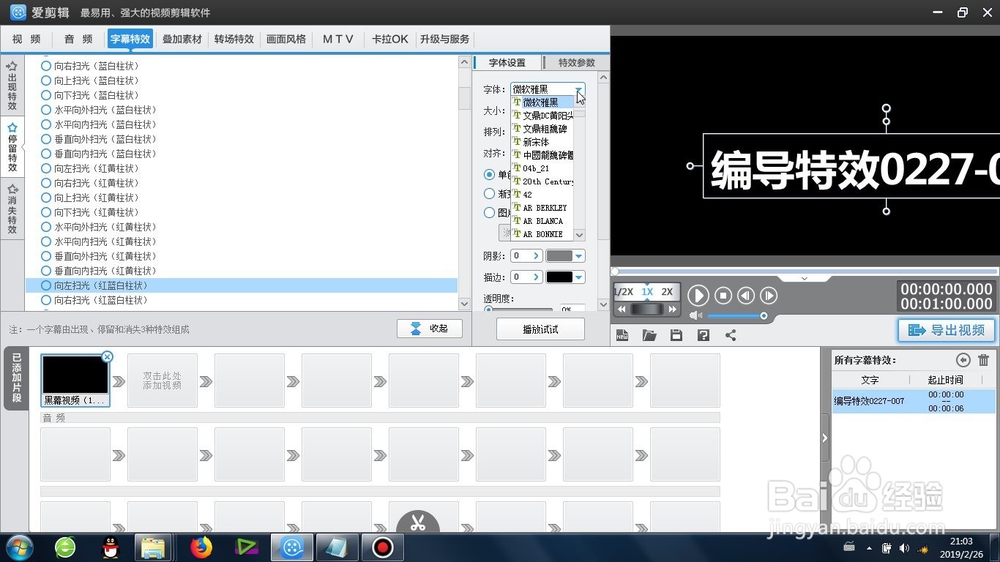Screen dimensions: 1000x562
Task: Open Firefox from the taskbar
Action: click(201, 547)
